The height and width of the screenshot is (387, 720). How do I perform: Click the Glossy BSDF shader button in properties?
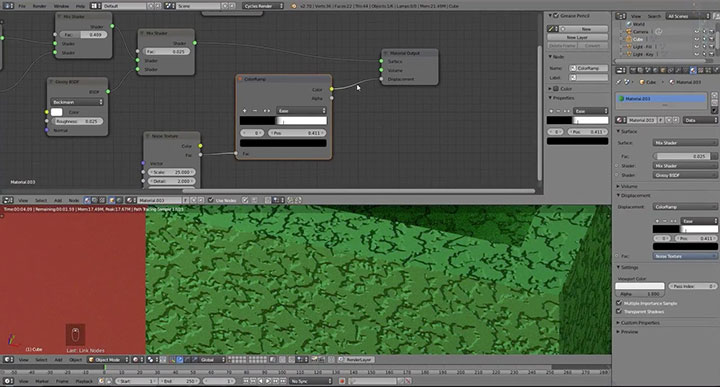(685, 175)
